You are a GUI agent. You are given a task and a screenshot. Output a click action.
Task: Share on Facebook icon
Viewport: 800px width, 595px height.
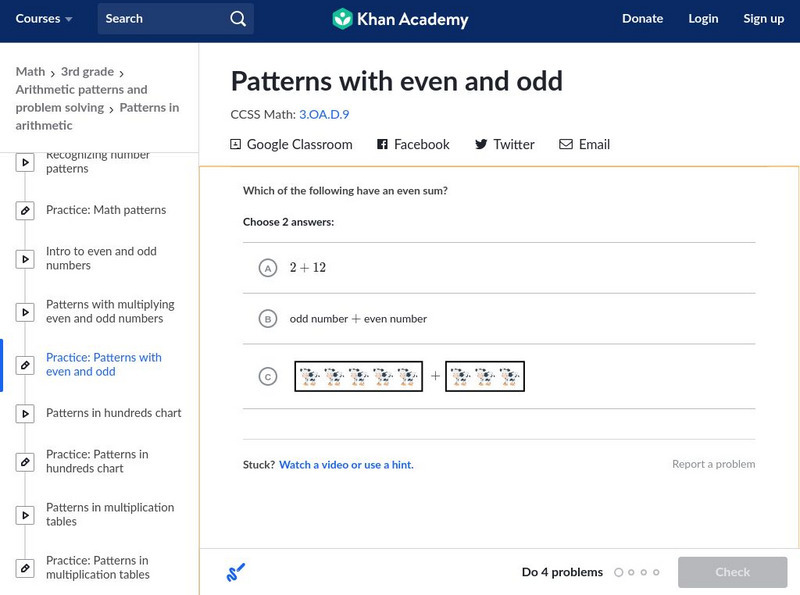(x=382, y=145)
